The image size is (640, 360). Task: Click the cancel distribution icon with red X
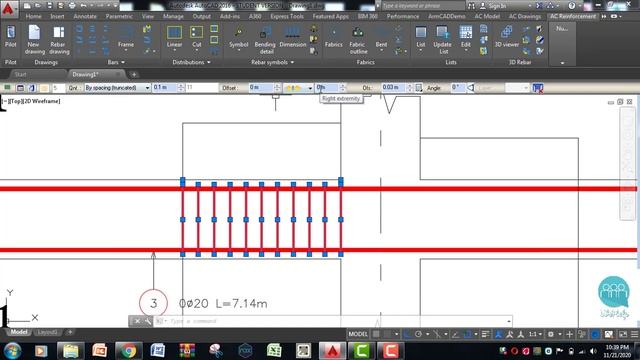tap(538, 88)
